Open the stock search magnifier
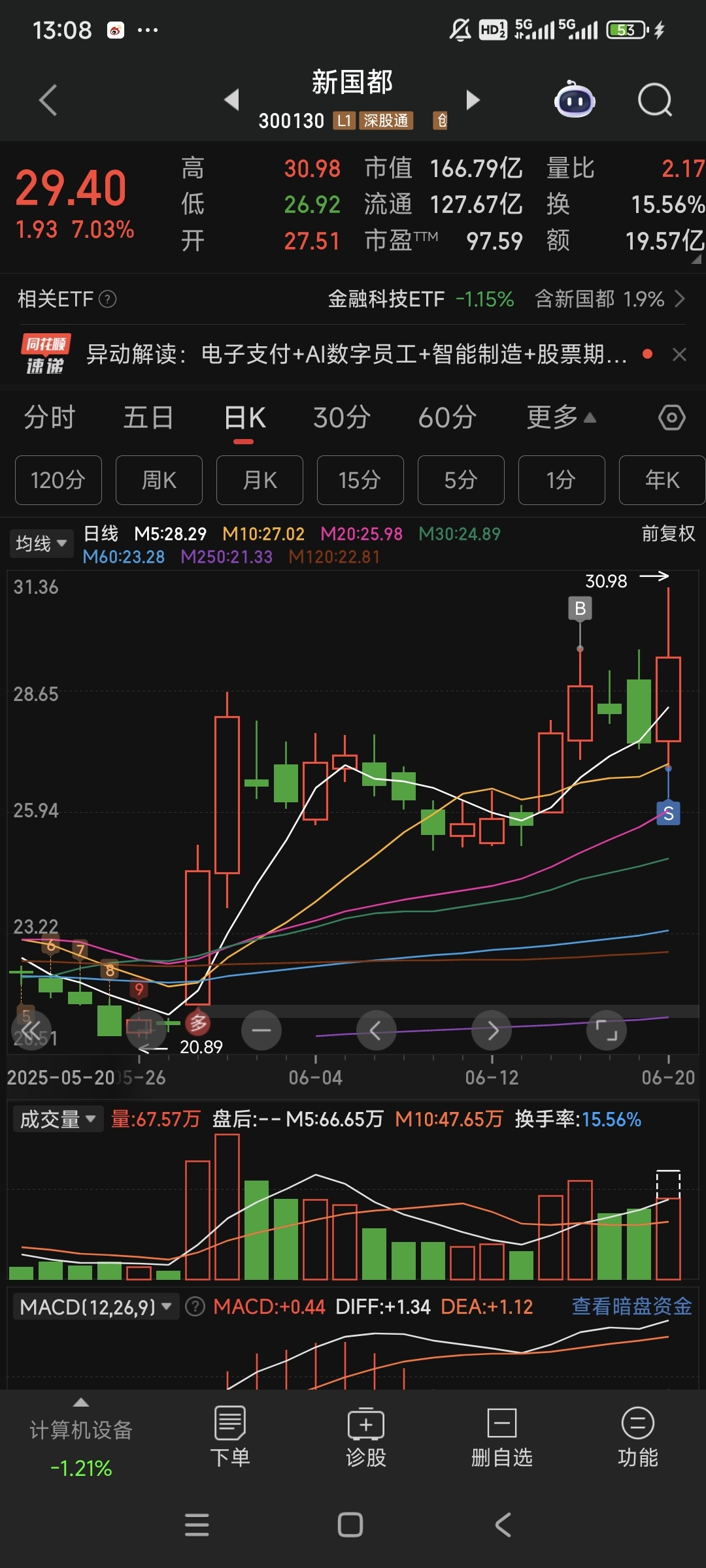Viewport: 706px width, 1568px height. (655, 100)
